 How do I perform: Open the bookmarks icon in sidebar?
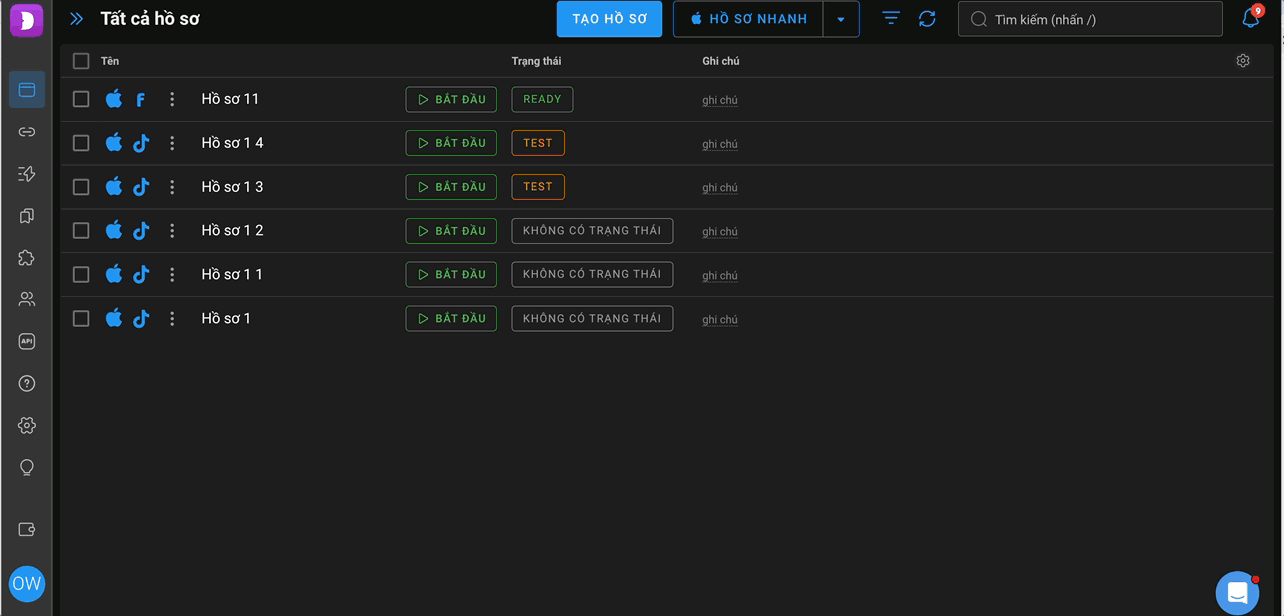tap(27, 216)
